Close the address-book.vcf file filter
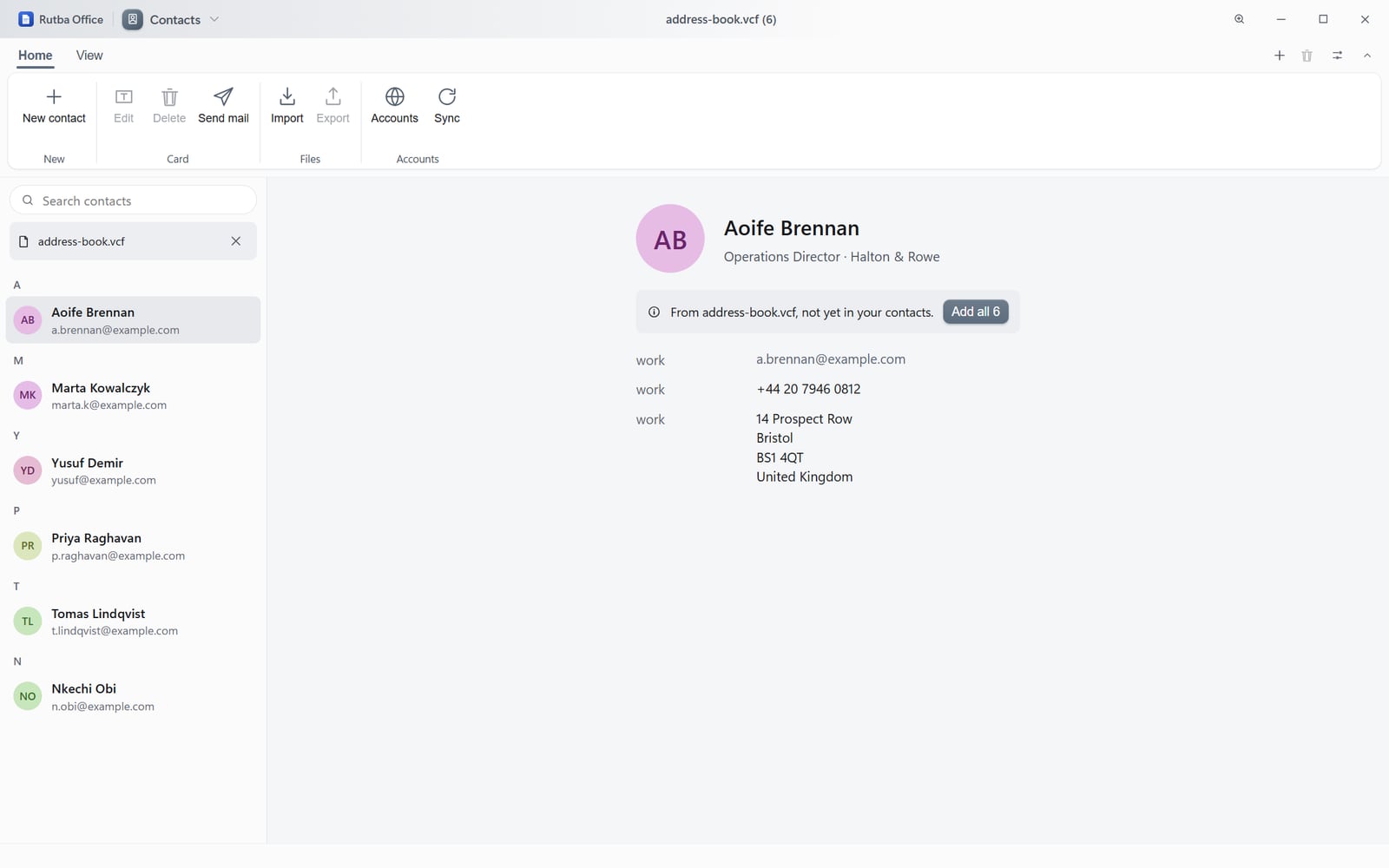 pos(236,241)
